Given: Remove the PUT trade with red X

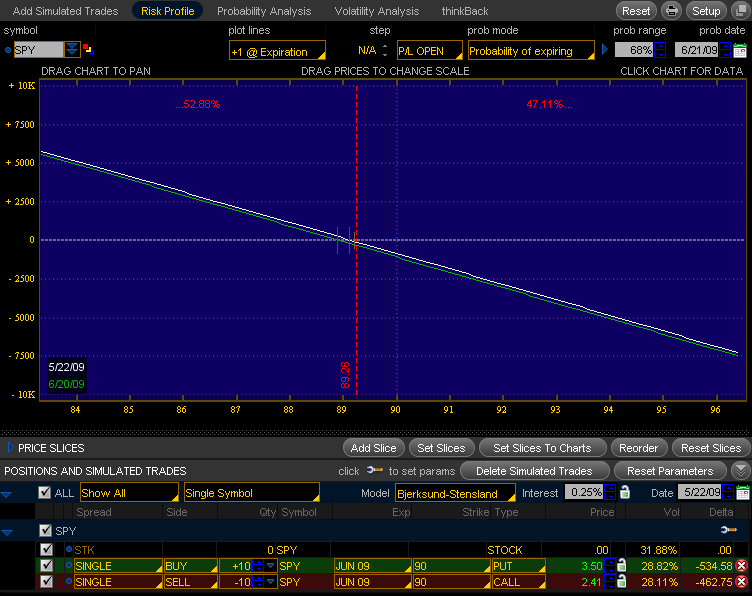Looking at the screenshot, I should click(x=741, y=566).
